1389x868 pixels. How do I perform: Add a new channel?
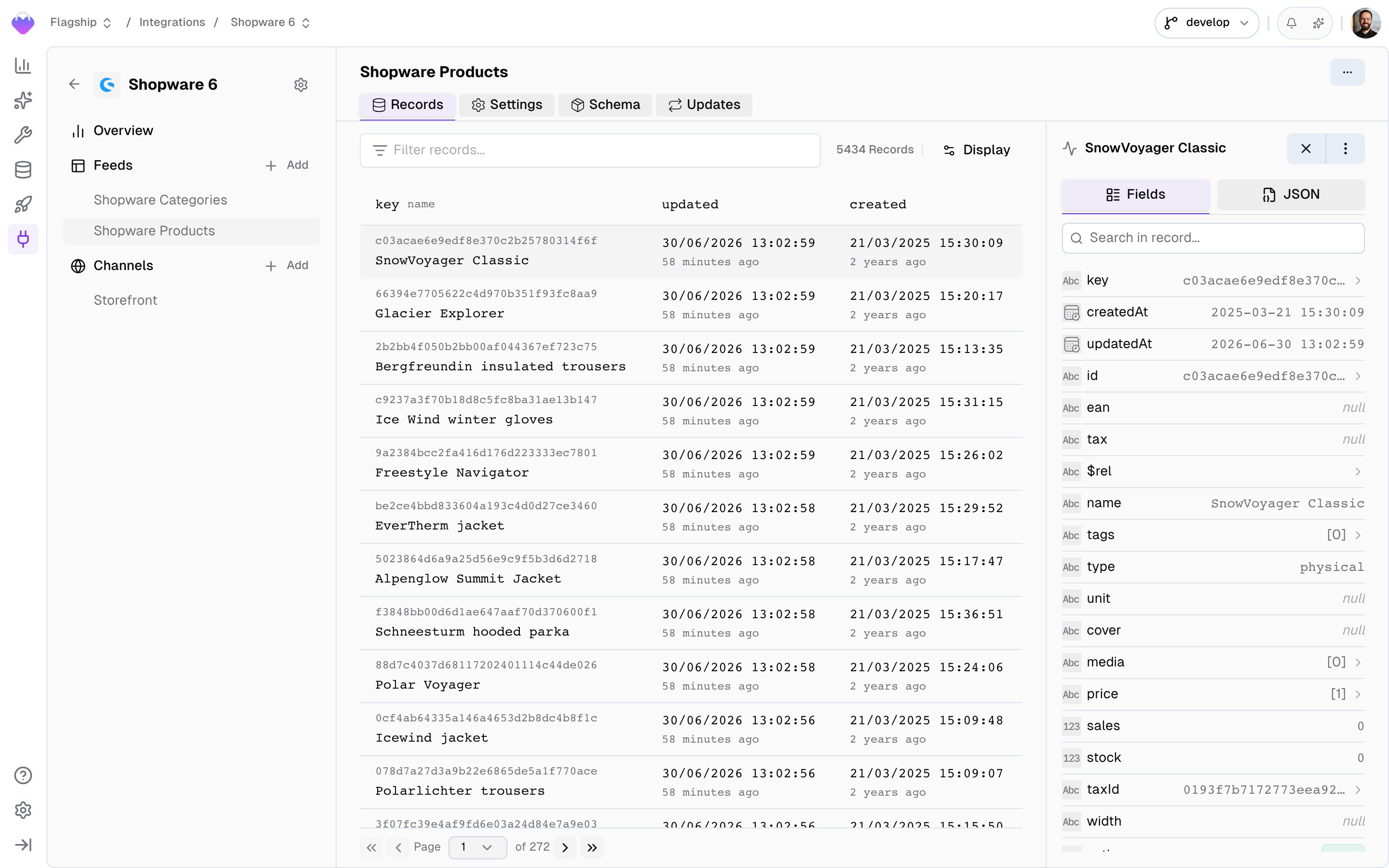coord(286,266)
